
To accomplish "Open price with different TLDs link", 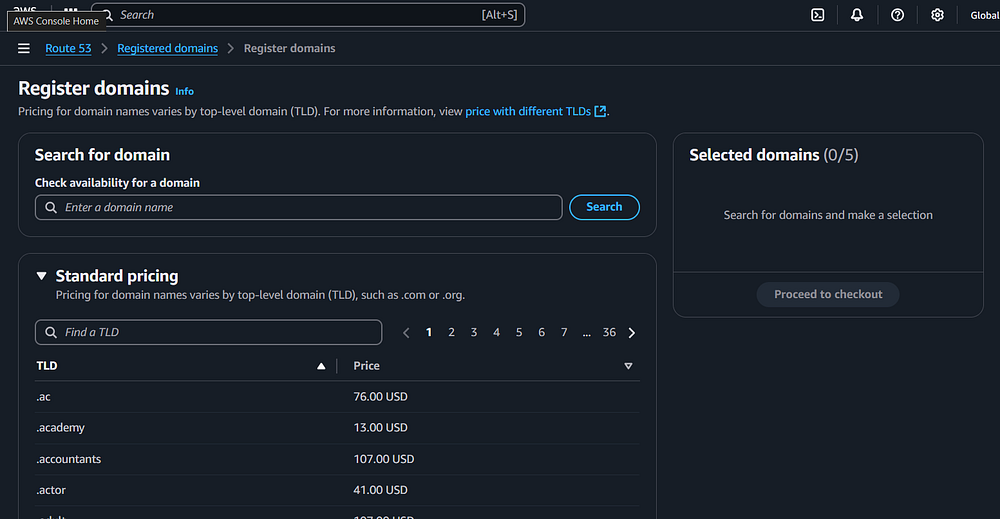I will click(x=535, y=111).
